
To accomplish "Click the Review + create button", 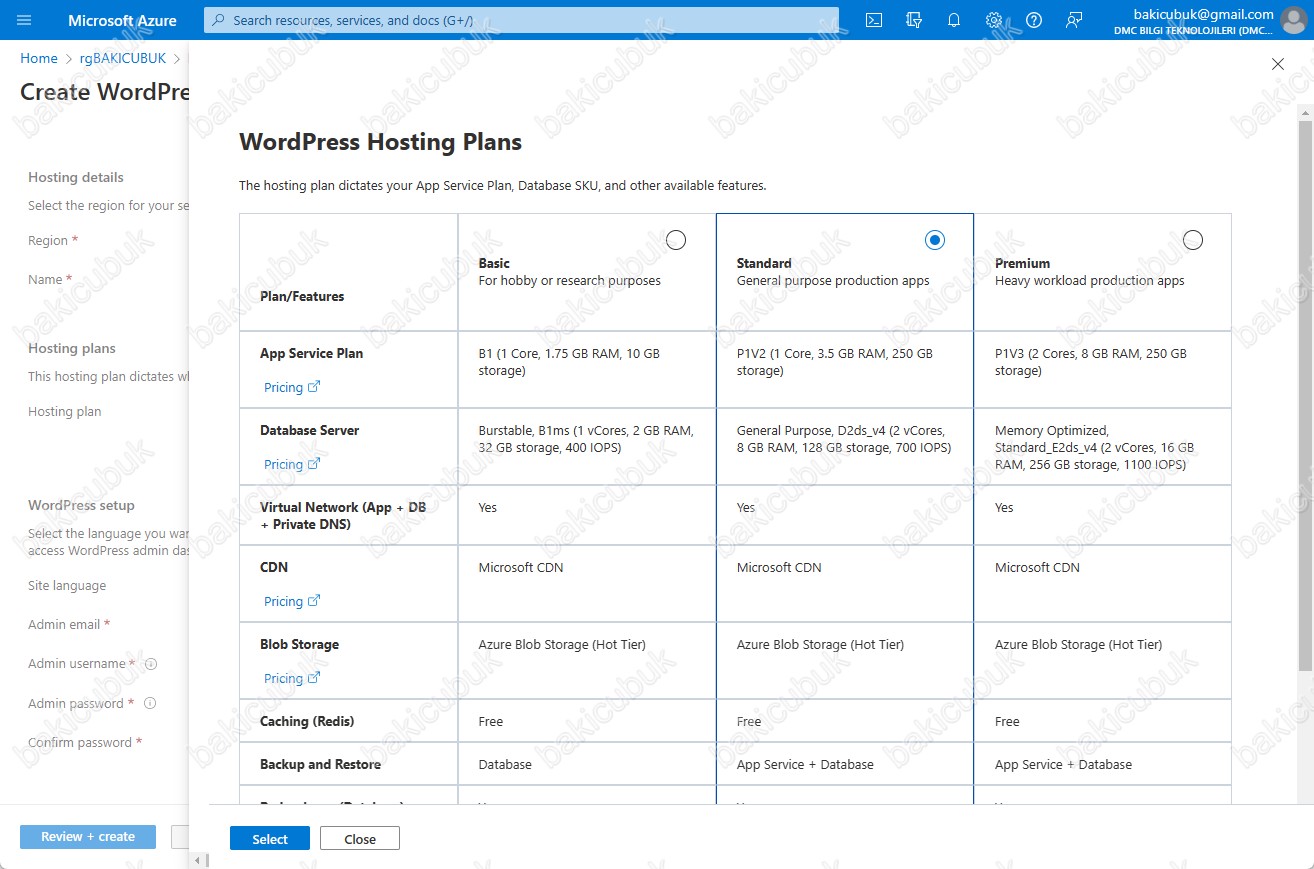I will [x=88, y=836].
